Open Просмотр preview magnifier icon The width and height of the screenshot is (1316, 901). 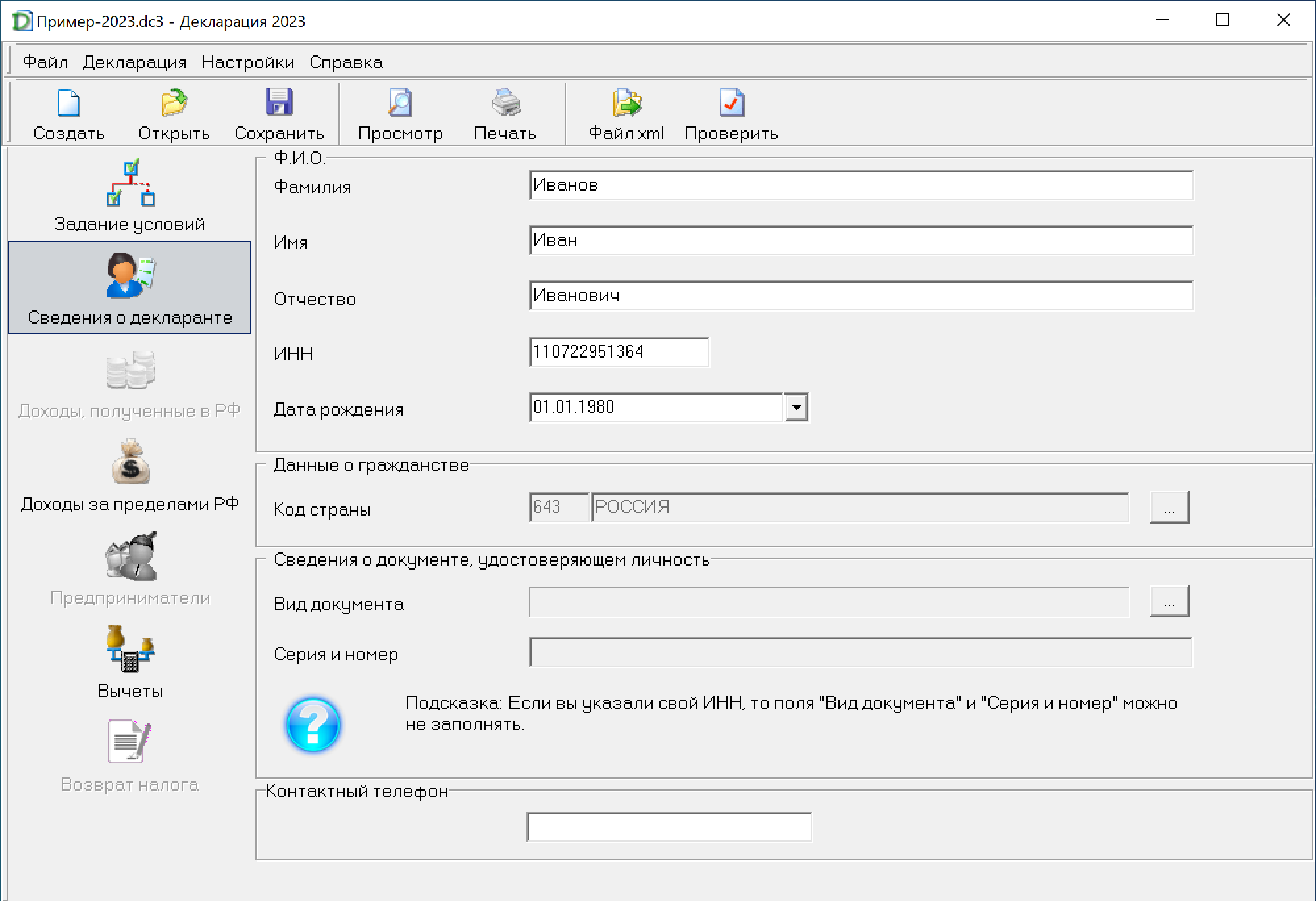[400, 104]
